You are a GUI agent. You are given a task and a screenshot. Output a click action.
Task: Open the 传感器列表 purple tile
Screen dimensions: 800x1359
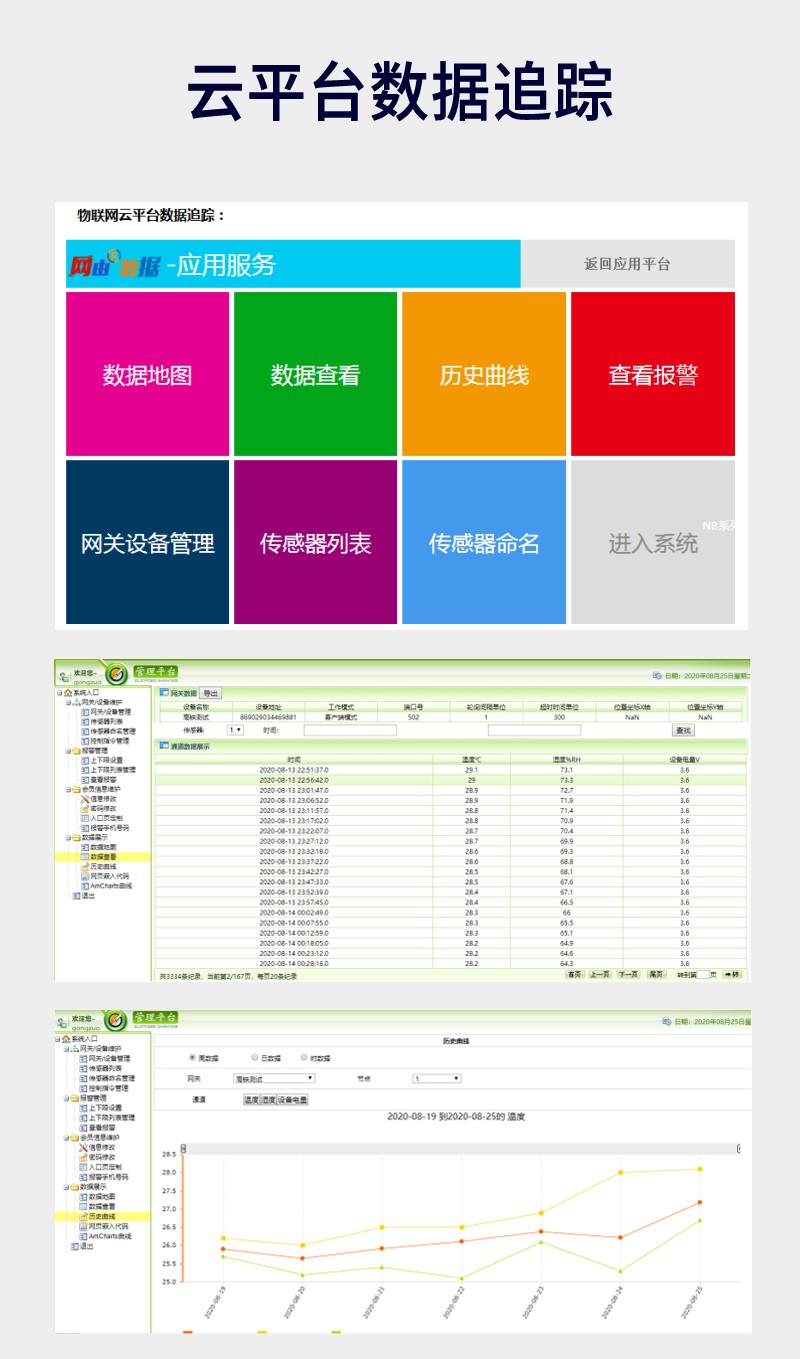tap(315, 542)
